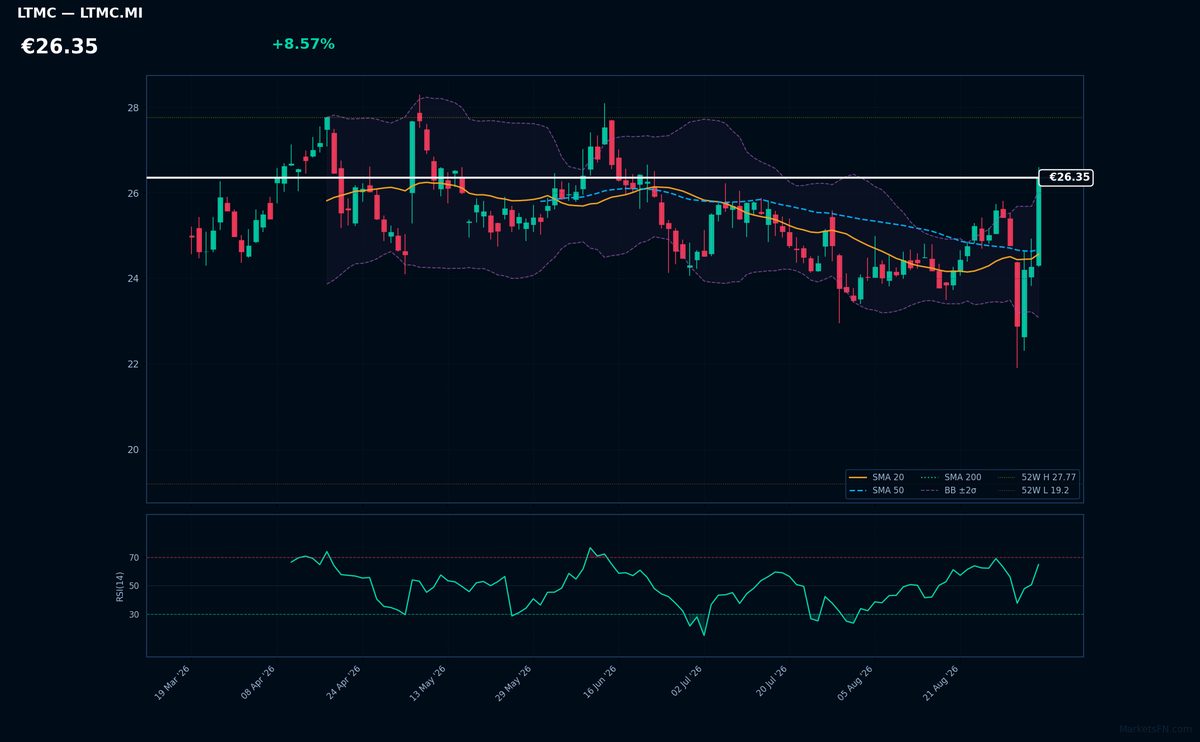Click the RSI 30 level label
This screenshot has height=742, width=1200.
pos(134,615)
